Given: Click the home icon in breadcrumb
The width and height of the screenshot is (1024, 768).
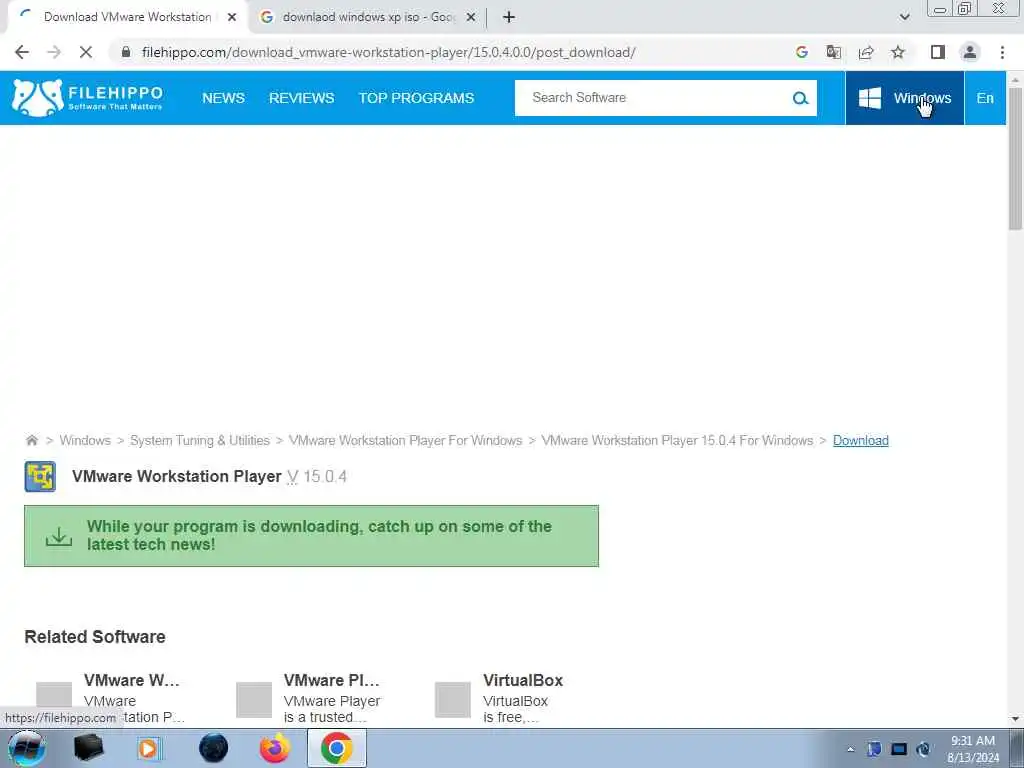Looking at the screenshot, I should (x=31, y=440).
